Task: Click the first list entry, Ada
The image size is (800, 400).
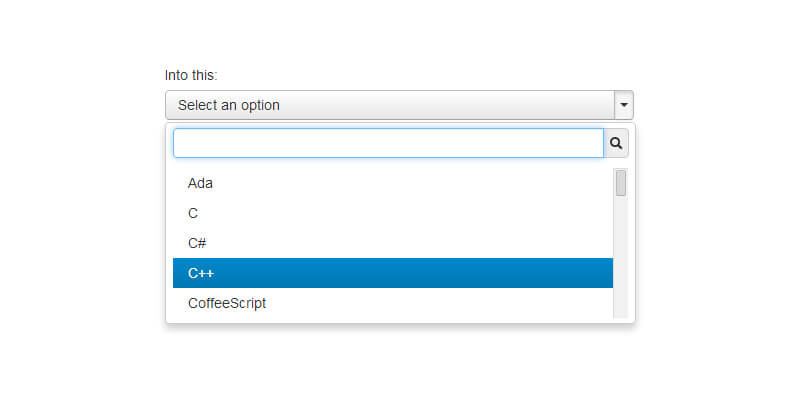Action: [200, 183]
